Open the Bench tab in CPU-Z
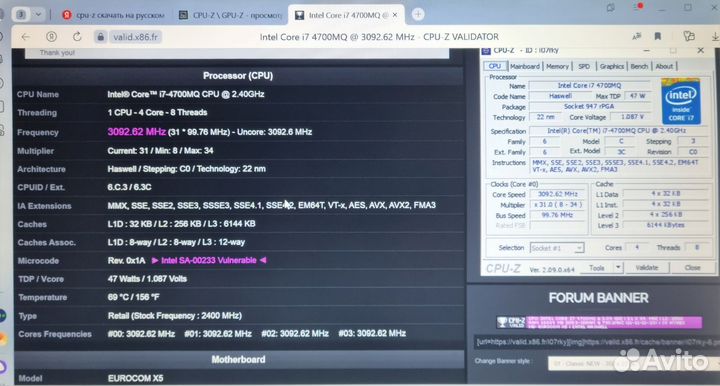Image resolution: width=720 pixels, height=386 pixels. [x=639, y=67]
